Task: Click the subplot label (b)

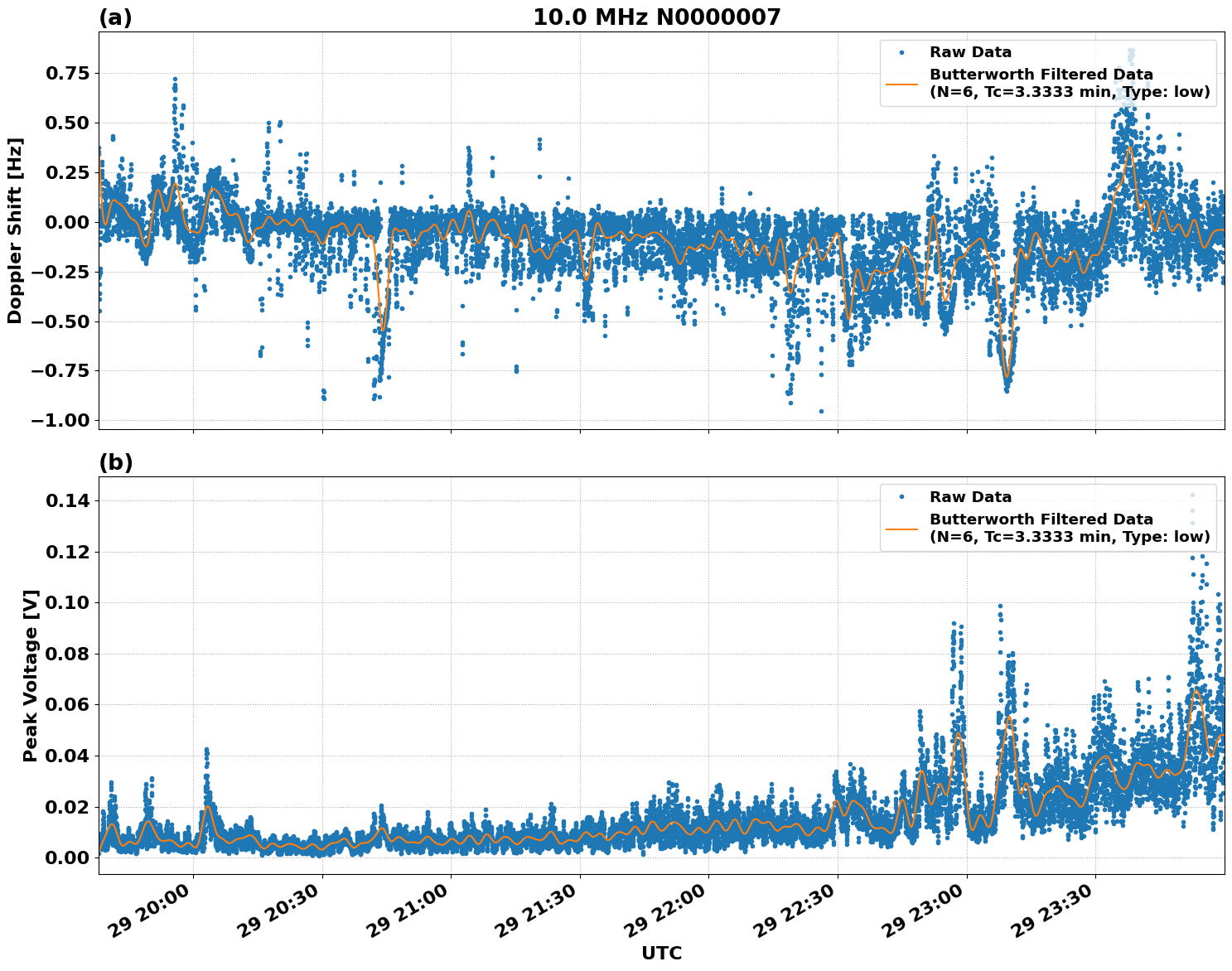Action: pyautogui.click(x=115, y=461)
